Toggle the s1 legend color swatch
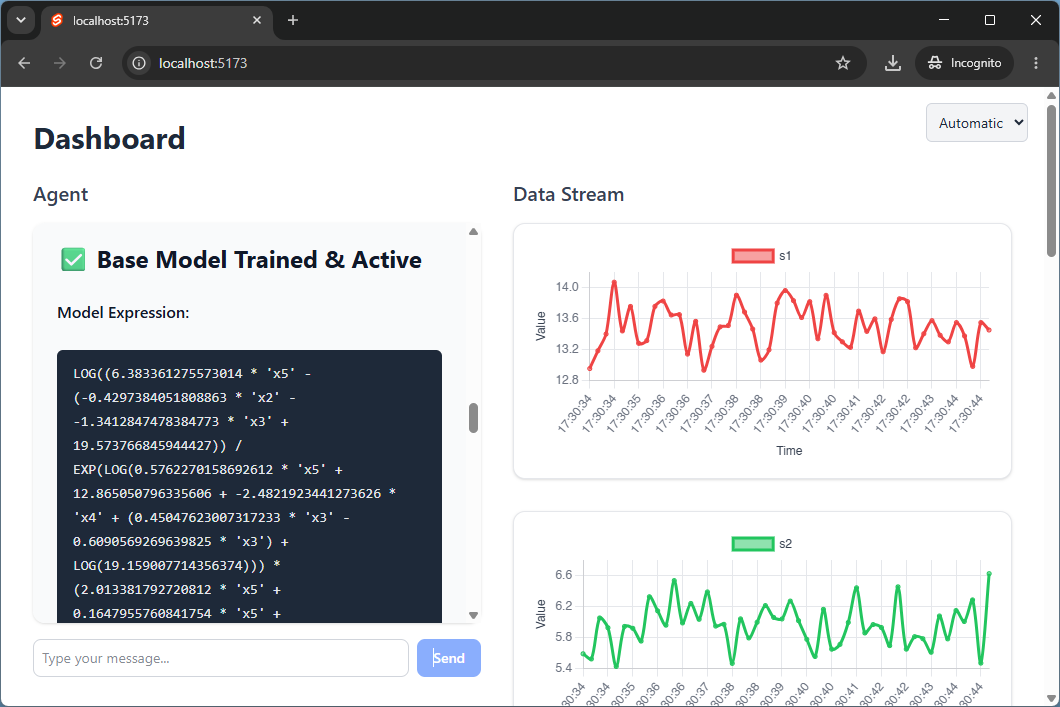The image size is (1060, 707). [x=753, y=256]
